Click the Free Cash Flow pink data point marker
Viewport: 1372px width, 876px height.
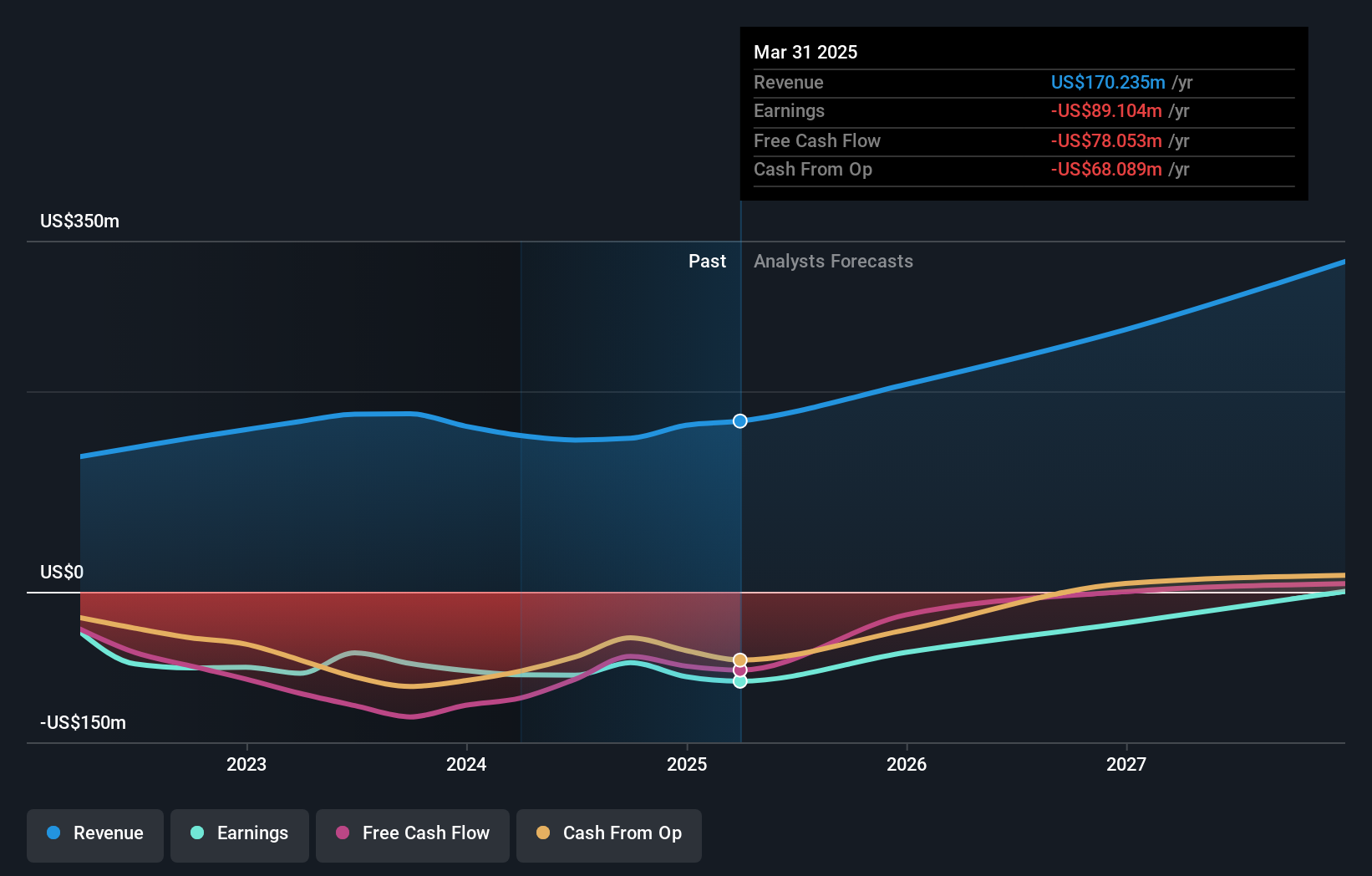point(740,670)
